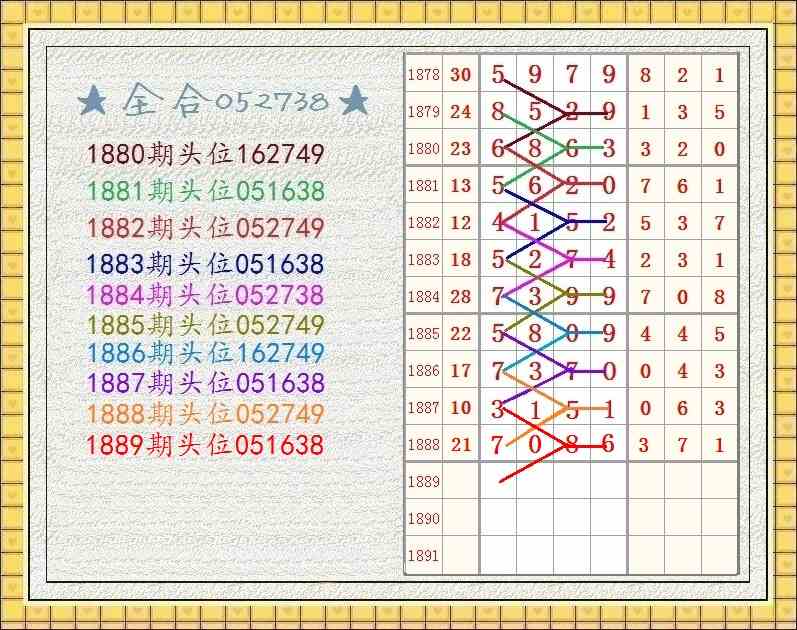The height and width of the screenshot is (630, 797).
Task: Click the orange 1888期头位052749 entry
Action: point(205,414)
